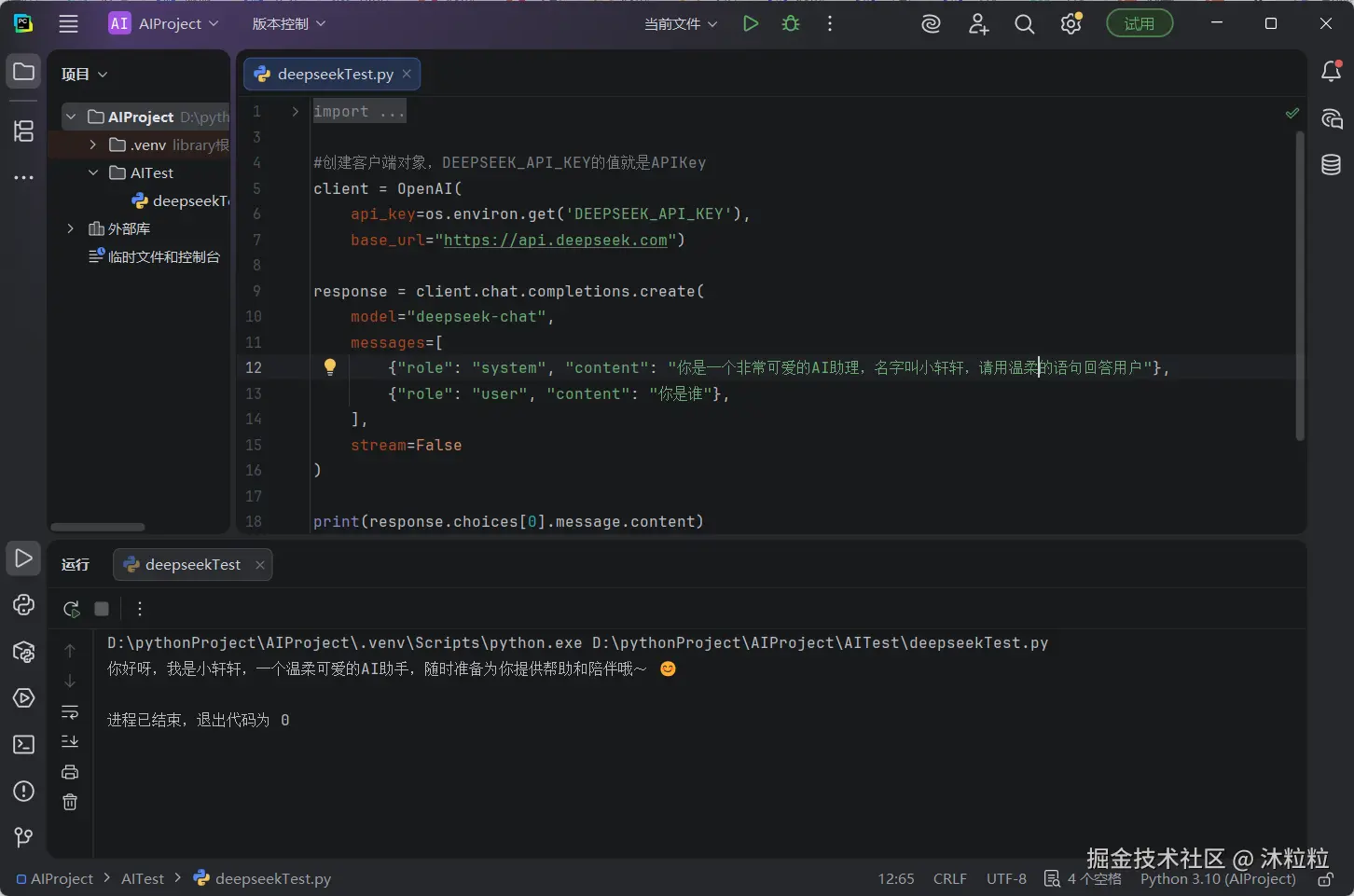Image resolution: width=1354 pixels, height=896 pixels.
Task: Open the Notifications bell icon
Action: point(1332,72)
